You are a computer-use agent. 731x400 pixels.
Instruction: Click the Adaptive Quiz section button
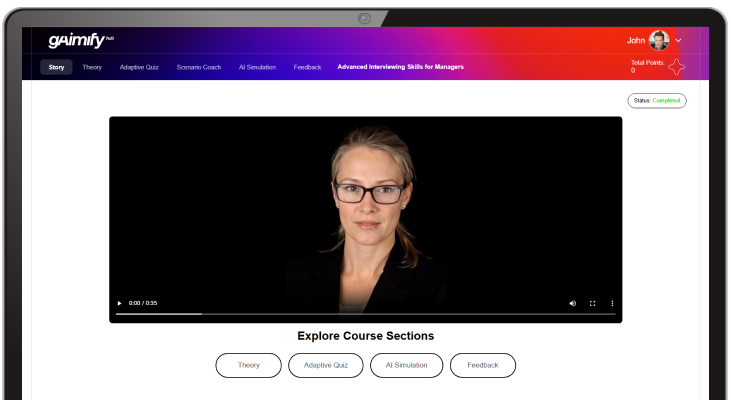point(326,365)
